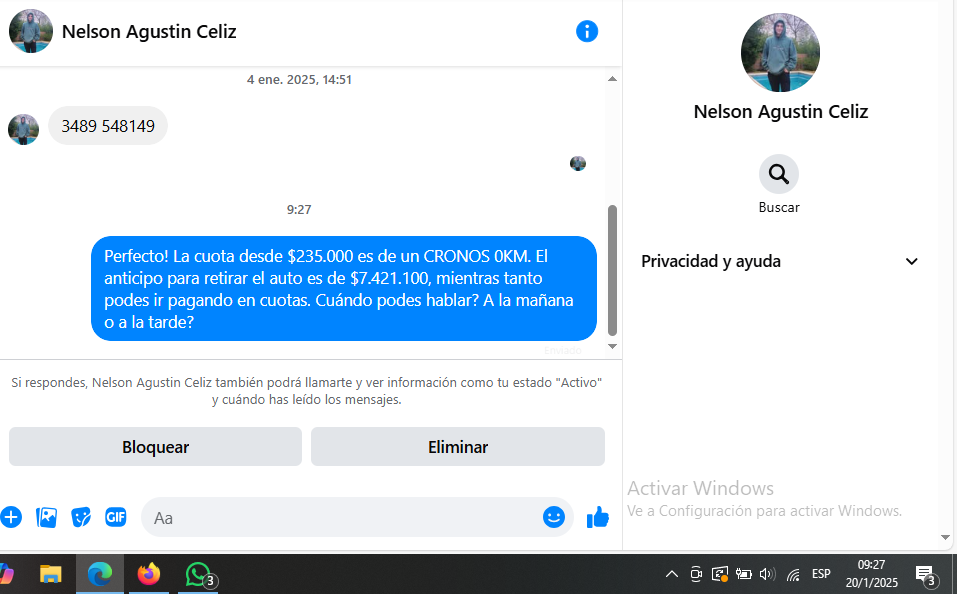Screen dimensions: 957x594
Task: Open Nelson Agustin Celiz's large profile picture
Action: click(780, 52)
